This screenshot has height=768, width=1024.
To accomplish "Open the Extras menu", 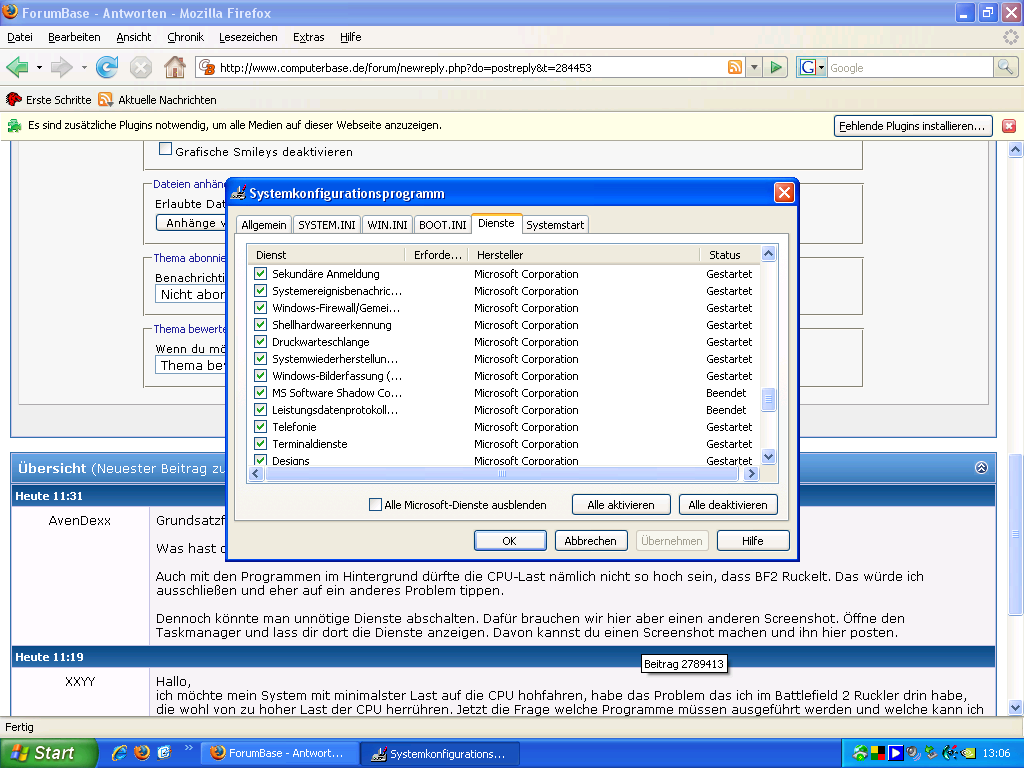I will pos(308,37).
